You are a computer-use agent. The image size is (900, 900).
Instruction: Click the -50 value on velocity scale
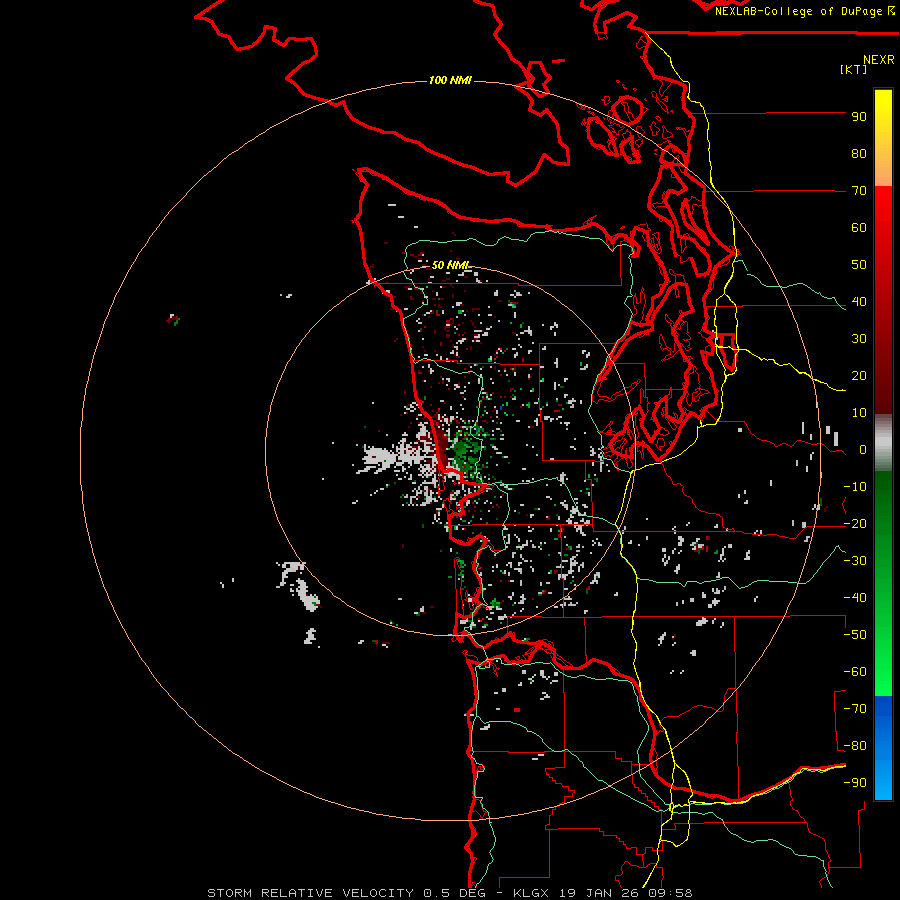(855, 635)
